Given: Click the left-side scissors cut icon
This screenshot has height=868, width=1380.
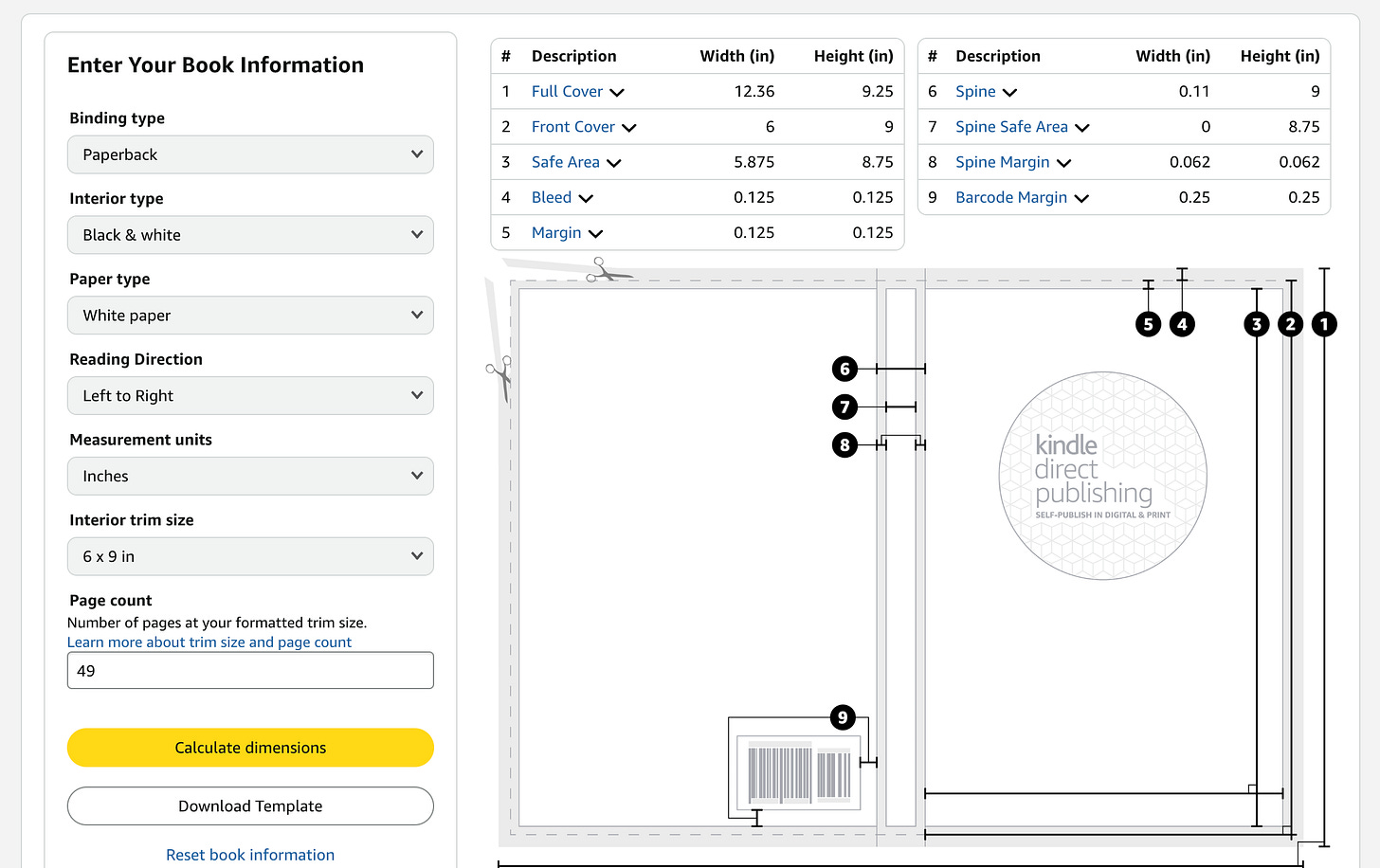Looking at the screenshot, I should click(499, 378).
